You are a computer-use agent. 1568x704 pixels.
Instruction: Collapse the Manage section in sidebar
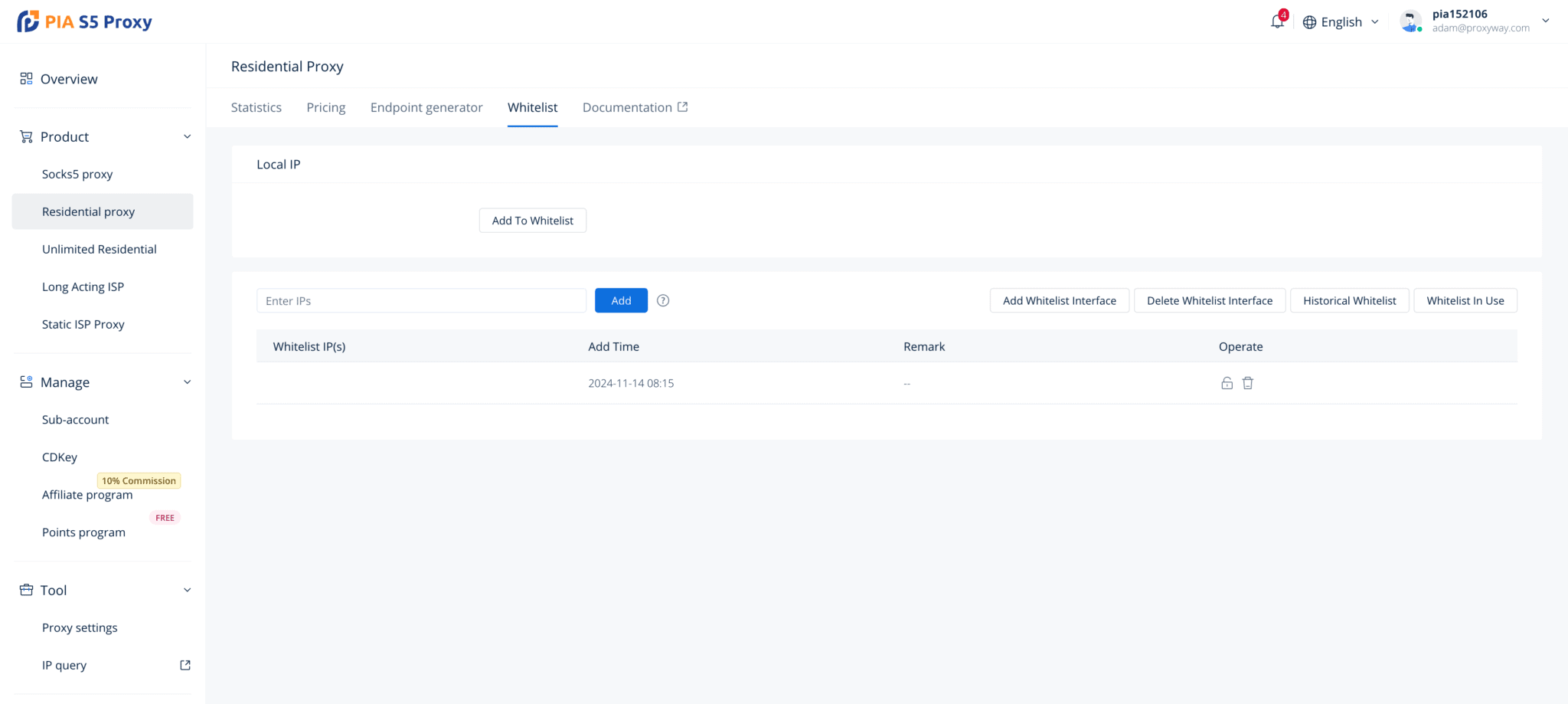click(x=188, y=381)
